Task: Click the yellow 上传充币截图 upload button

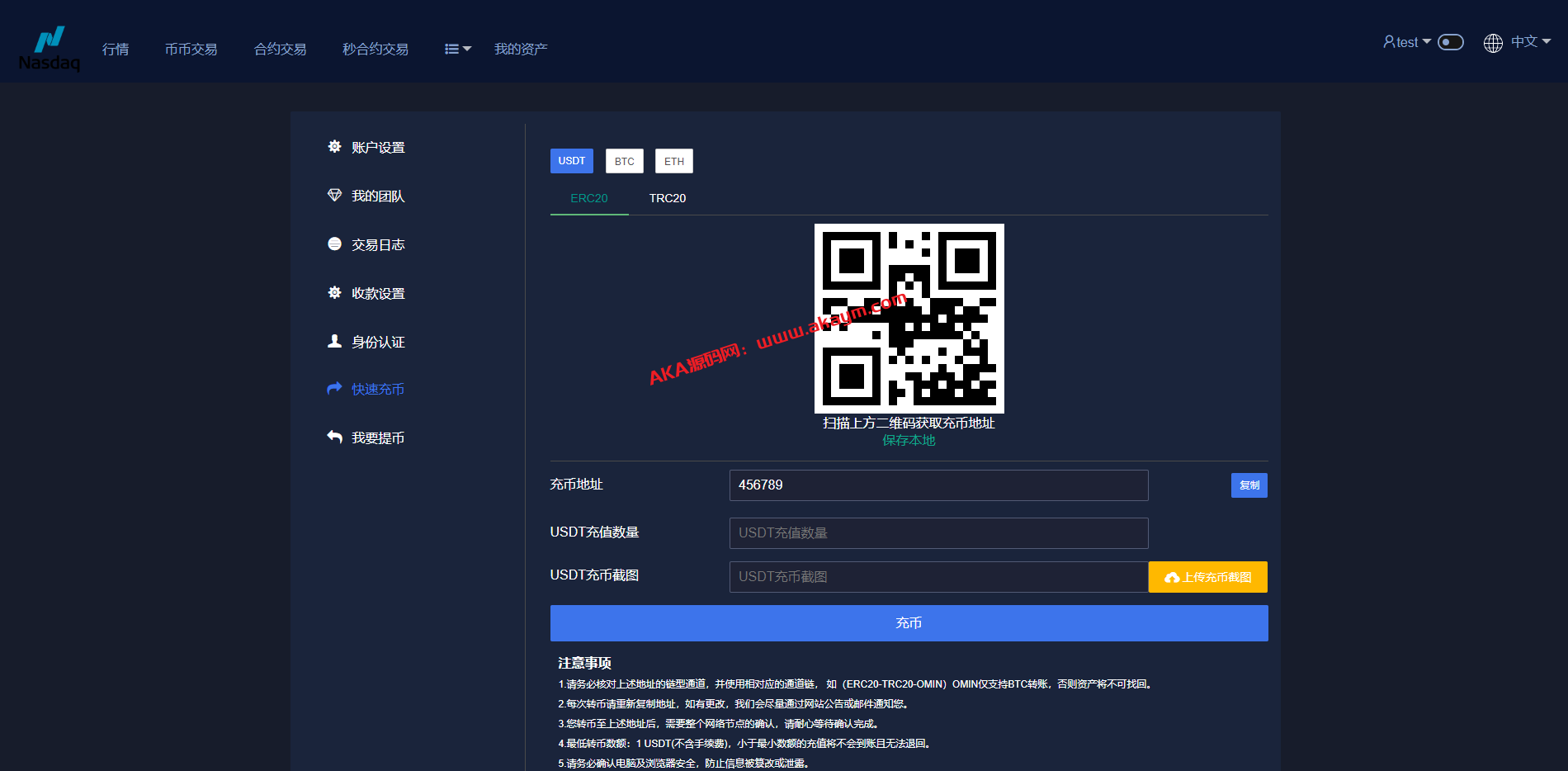Action: click(1207, 577)
